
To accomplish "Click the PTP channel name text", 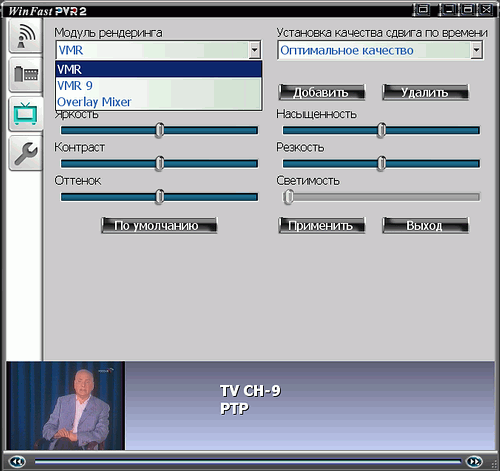I will (x=234, y=409).
